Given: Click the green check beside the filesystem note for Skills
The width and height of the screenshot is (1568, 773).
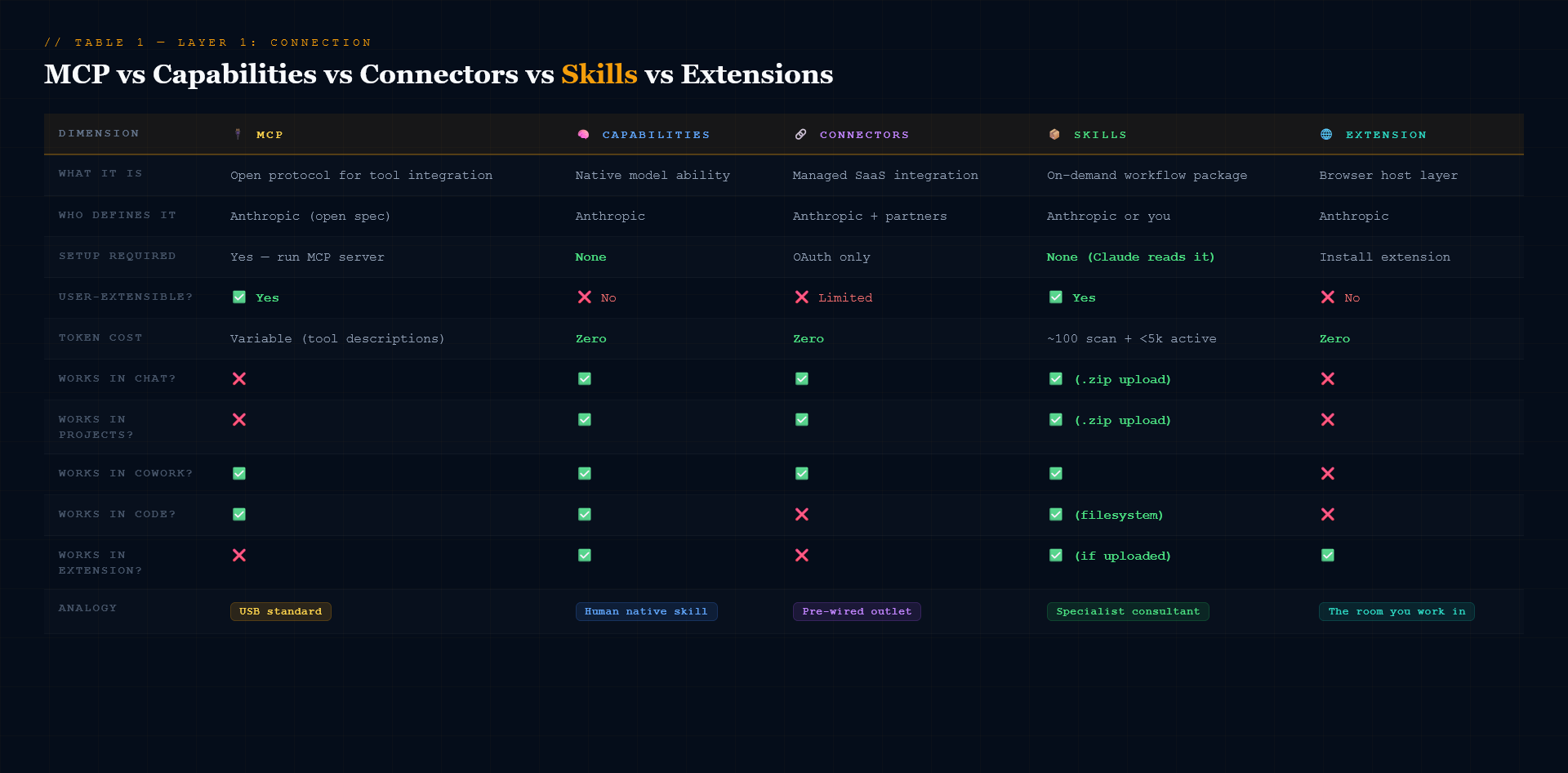Looking at the screenshot, I should [x=1055, y=515].
